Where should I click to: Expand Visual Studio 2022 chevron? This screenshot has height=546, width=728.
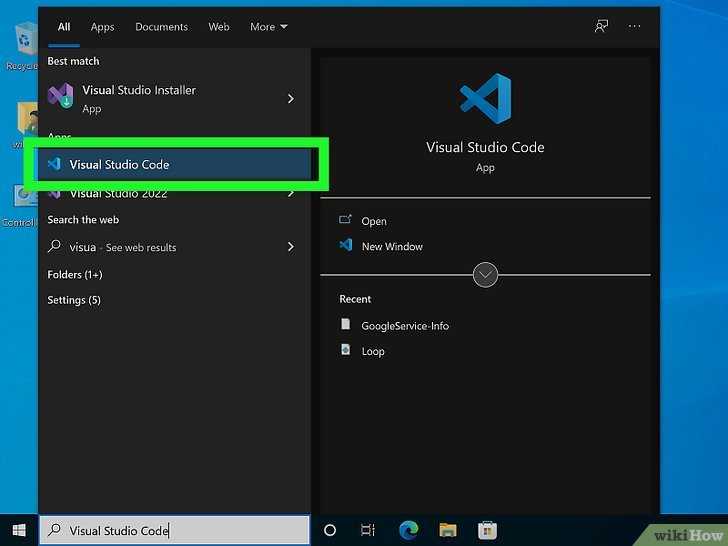(291, 193)
